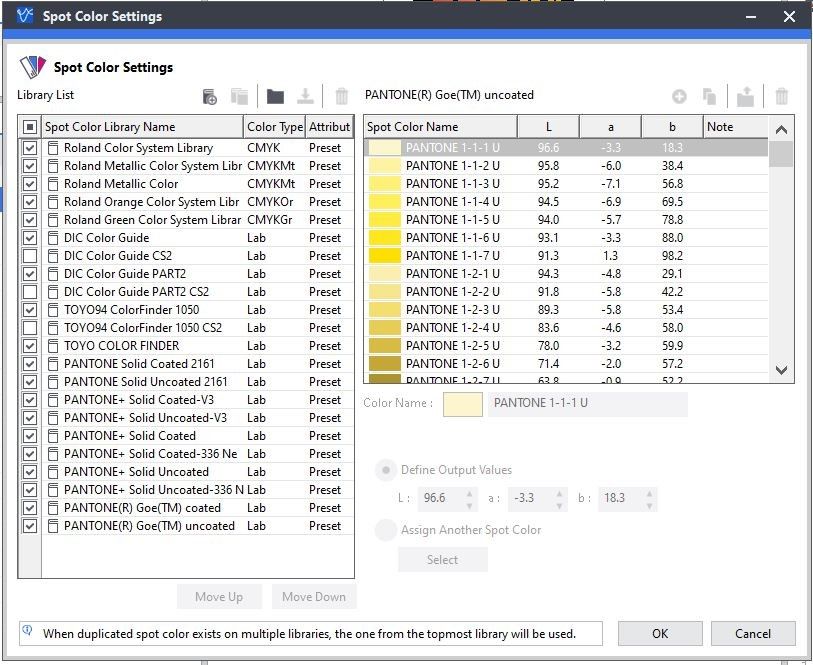
Task: Click the Color Type column header
Action: pos(274,127)
